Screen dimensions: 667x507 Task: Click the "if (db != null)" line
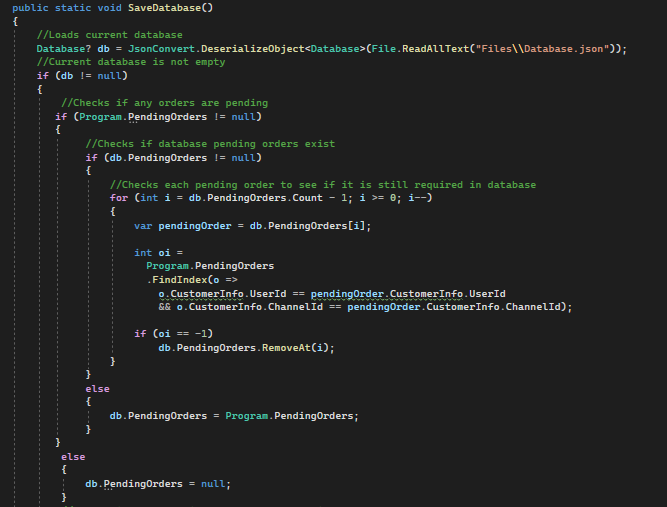82,76
